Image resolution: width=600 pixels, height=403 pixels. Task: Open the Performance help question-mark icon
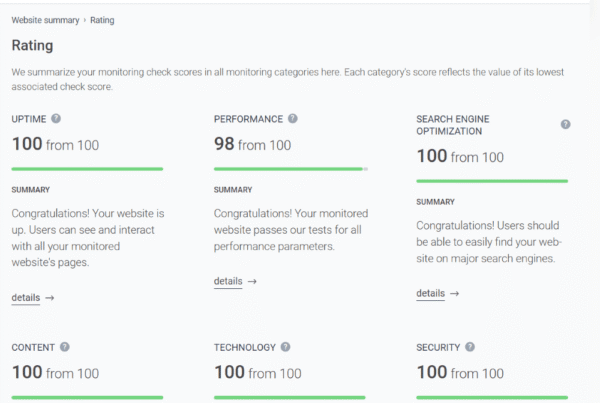tap(293, 119)
